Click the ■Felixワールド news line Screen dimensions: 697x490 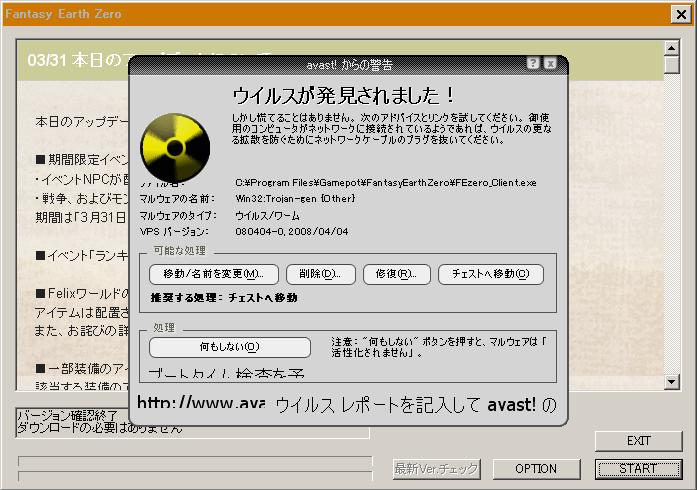pos(82,293)
